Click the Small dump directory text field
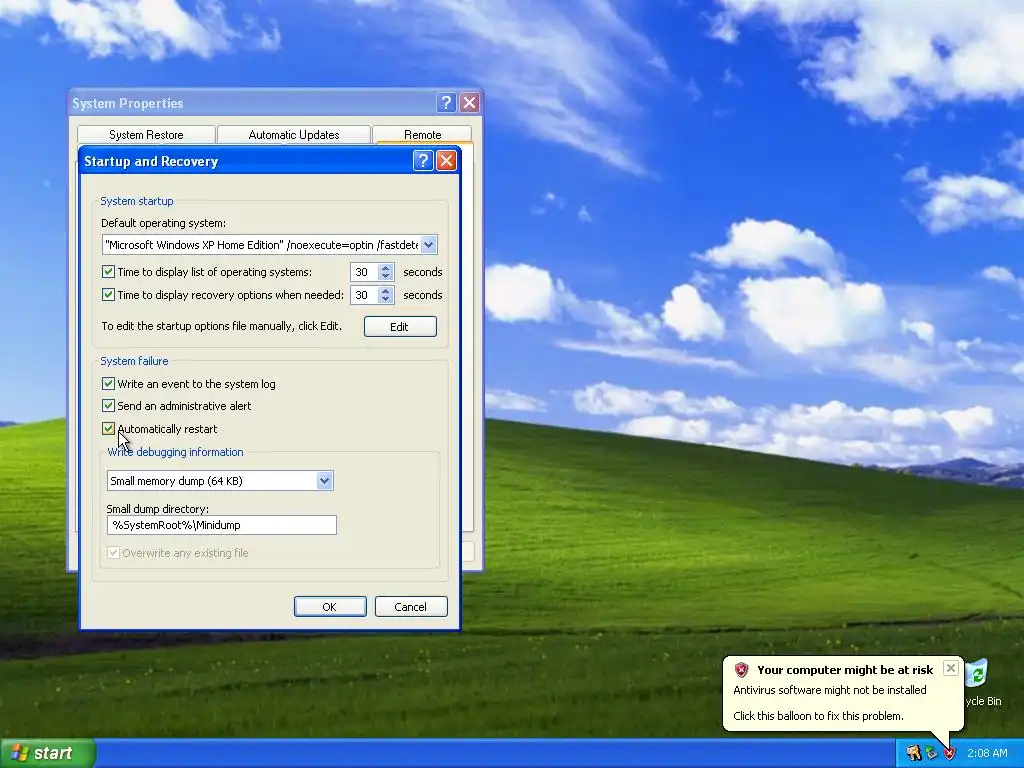Viewport: 1024px width, 768px height. pos(221,525)
